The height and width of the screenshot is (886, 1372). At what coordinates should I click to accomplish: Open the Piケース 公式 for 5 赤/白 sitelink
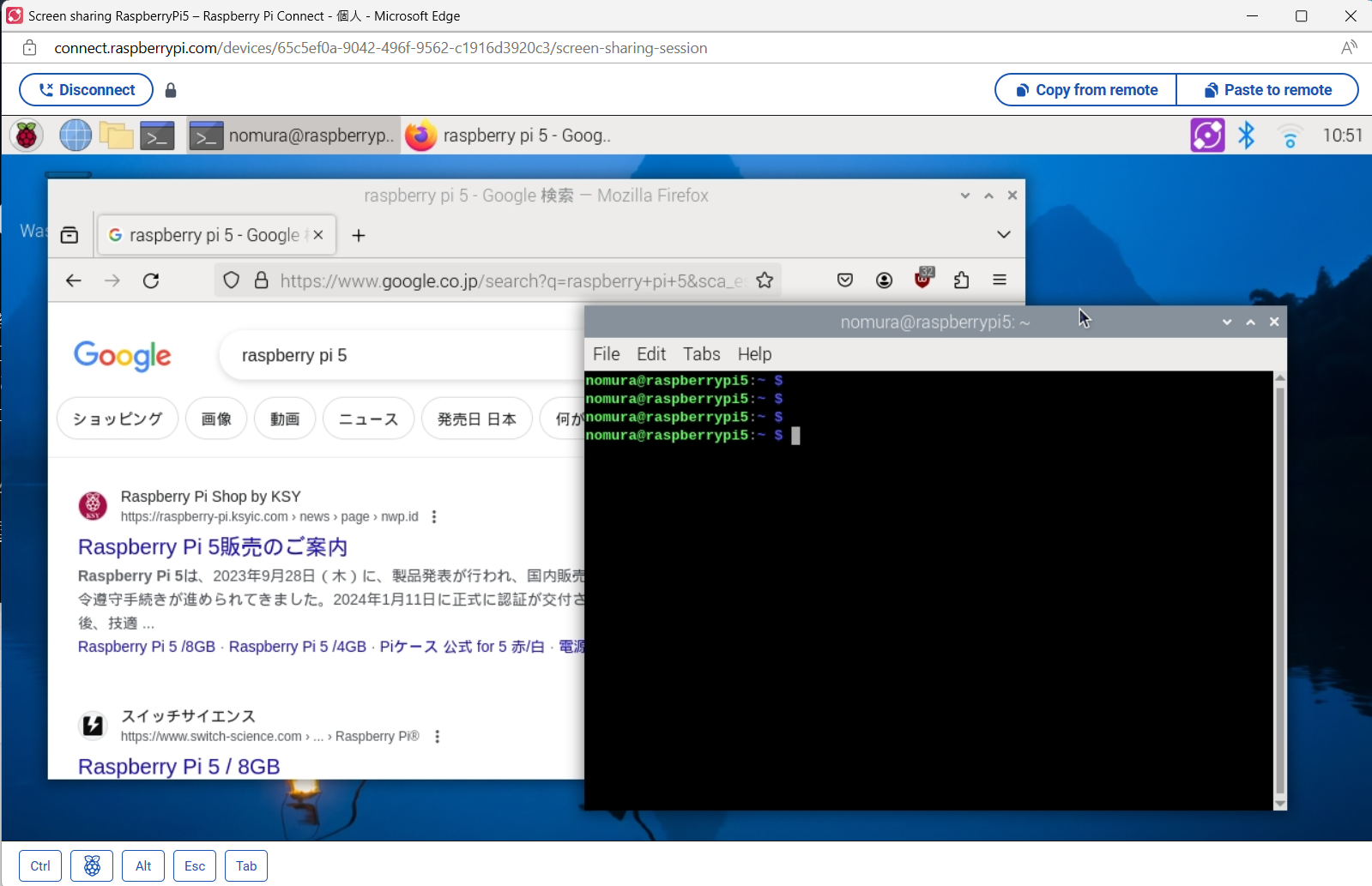pyautogui.click(x=462, y=647)
